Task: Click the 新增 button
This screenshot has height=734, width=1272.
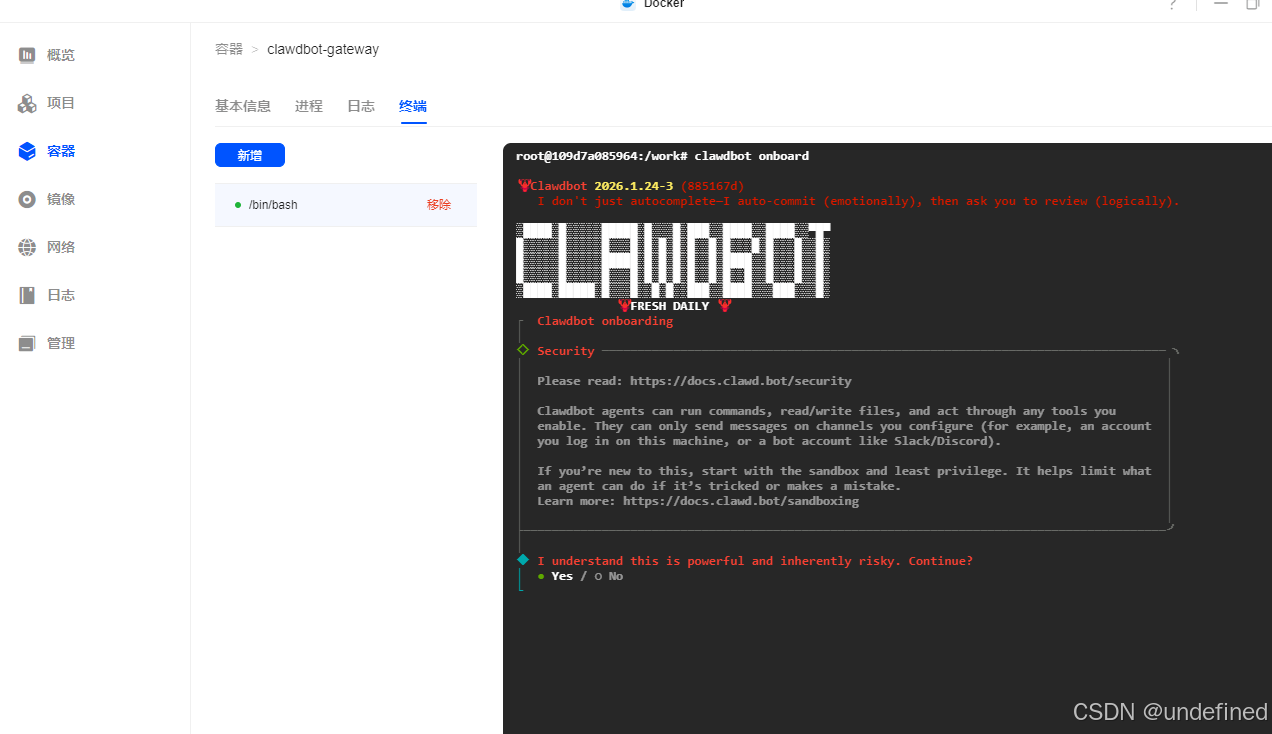Action: point(250,155)
